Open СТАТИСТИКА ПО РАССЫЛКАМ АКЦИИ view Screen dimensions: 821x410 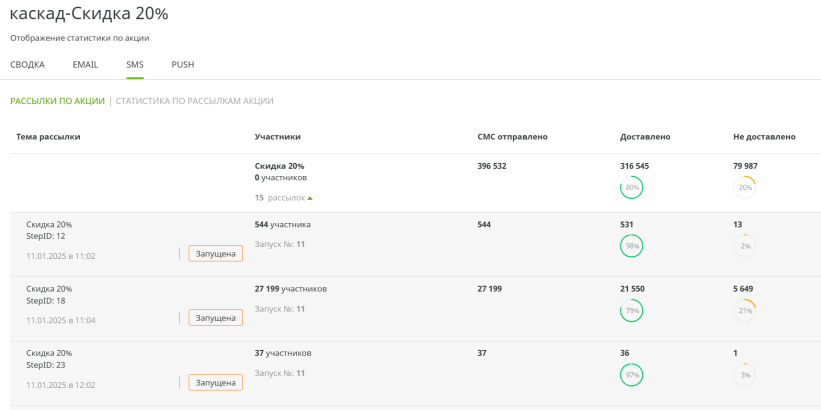coord(194,101)
